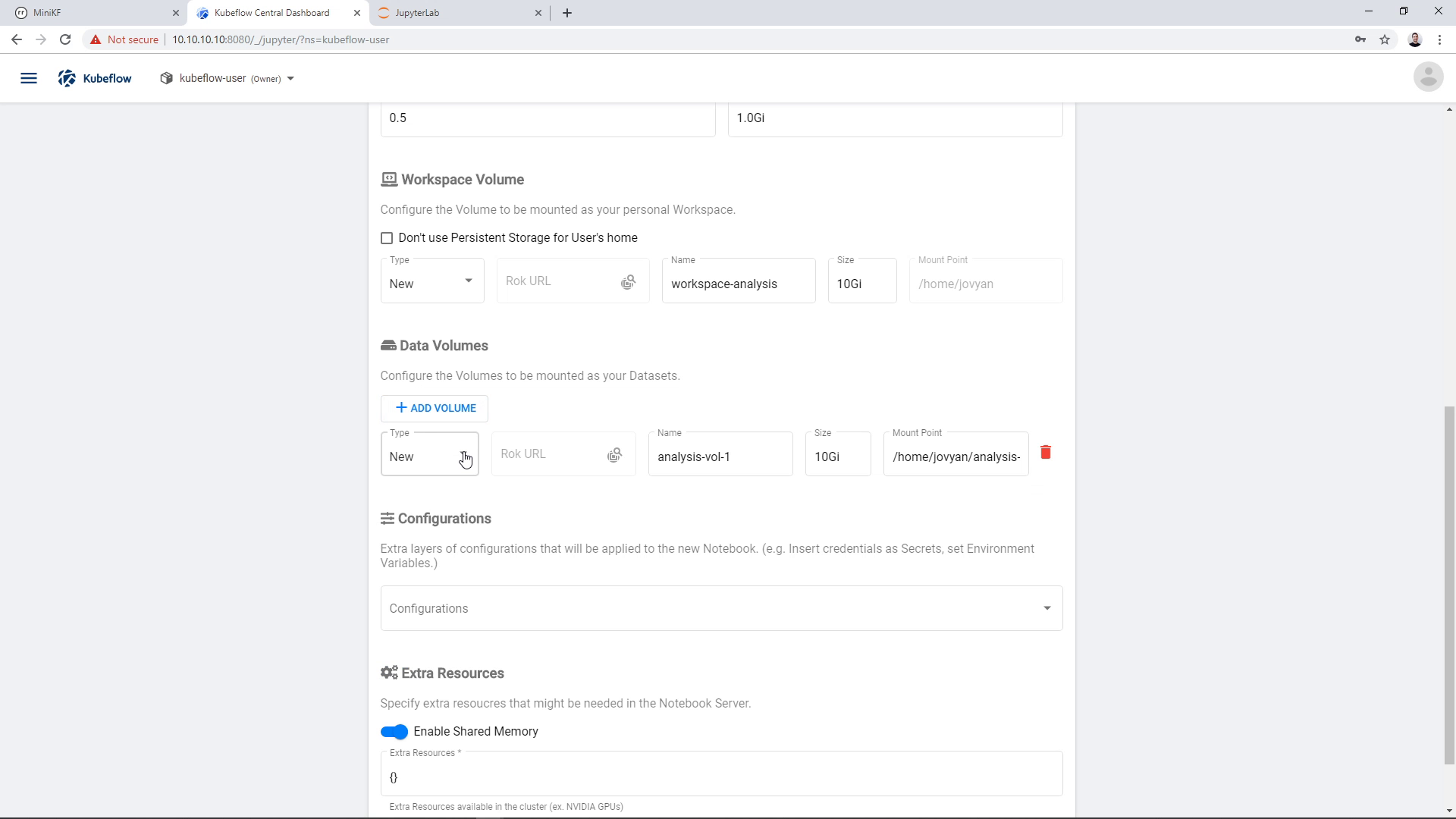Close the Kubeflow Central Dashboard tab
1456x819 pixels.
point(357,13)
